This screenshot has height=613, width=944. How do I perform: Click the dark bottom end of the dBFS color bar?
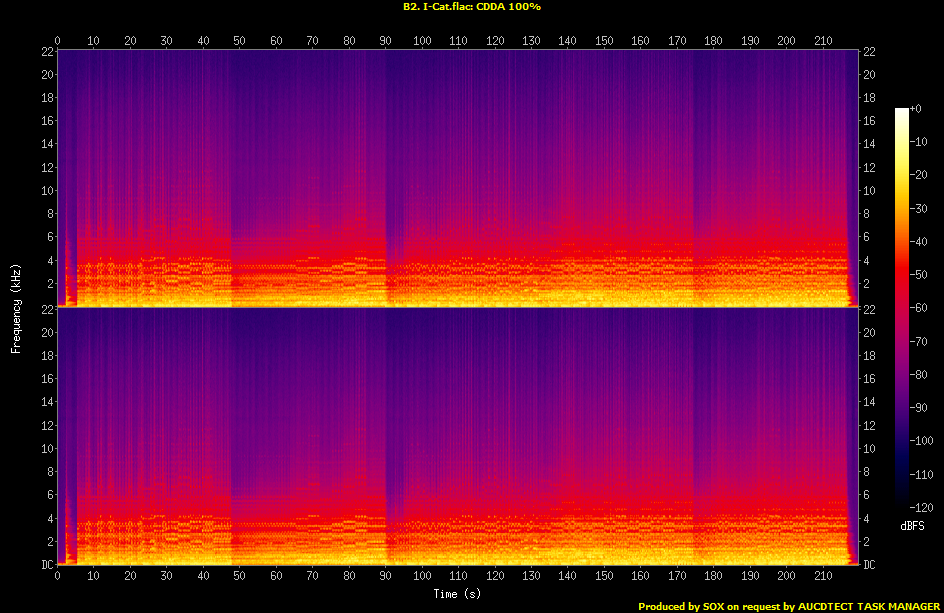902,507
